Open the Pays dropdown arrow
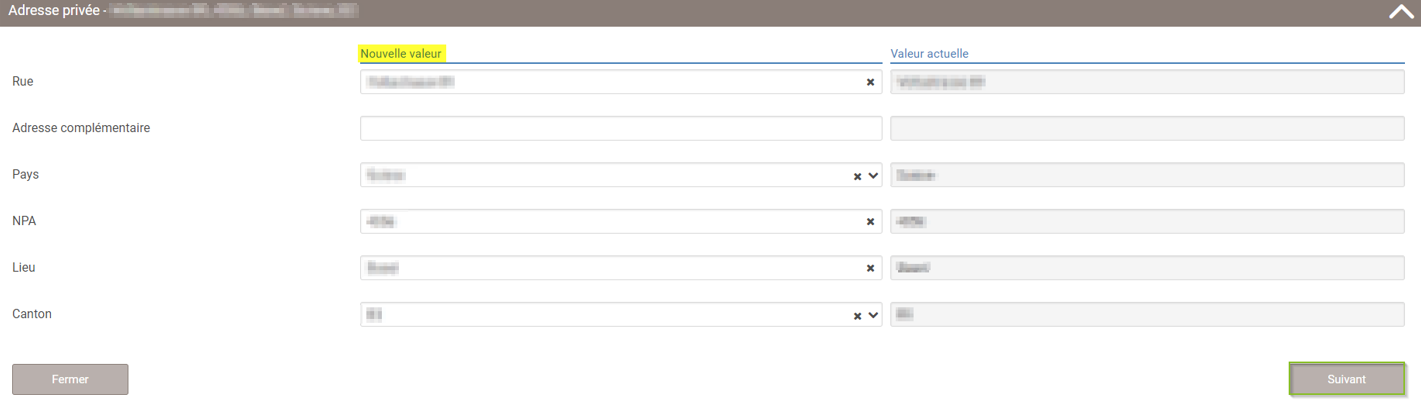1421x403 pixels. [x=873, y=176]
